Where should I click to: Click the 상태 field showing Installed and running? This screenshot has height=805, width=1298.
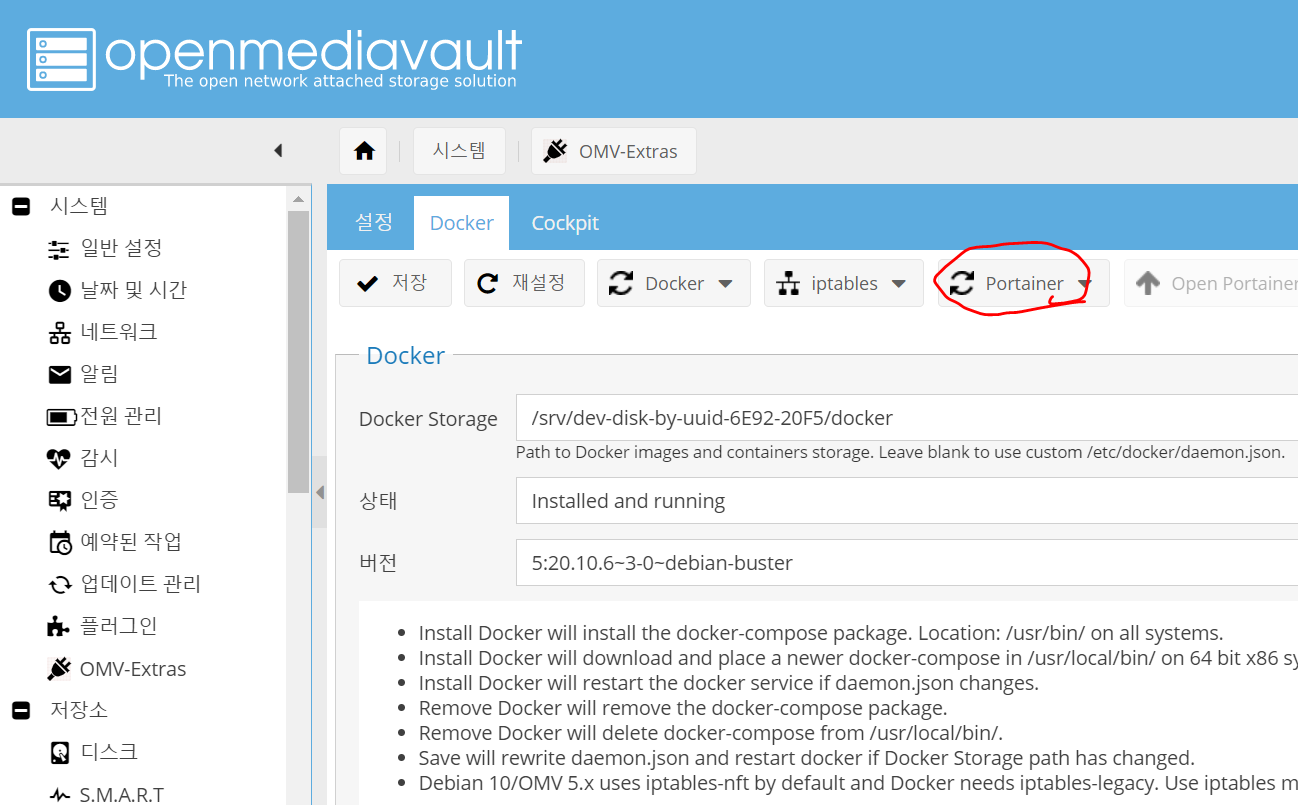point(907,501)
